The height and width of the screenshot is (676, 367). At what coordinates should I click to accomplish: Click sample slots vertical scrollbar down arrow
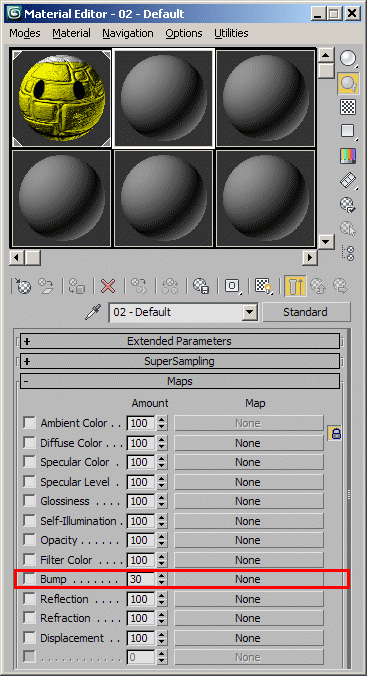click(x=326, y=241)
